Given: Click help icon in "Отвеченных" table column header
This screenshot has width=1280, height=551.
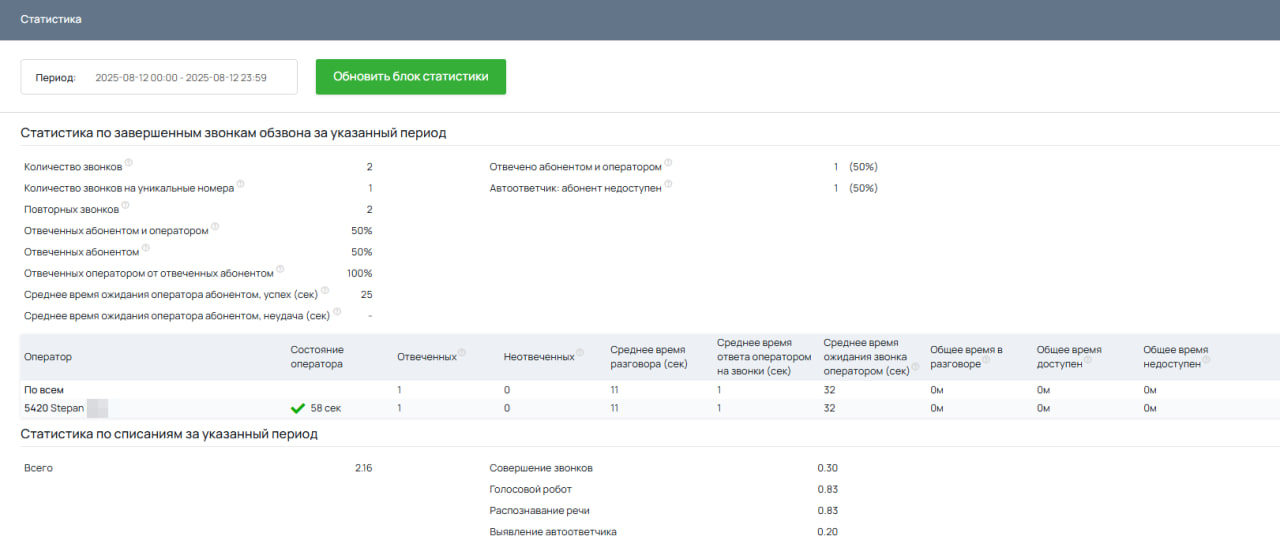Looking at the screenshot, I should (463, 353).
